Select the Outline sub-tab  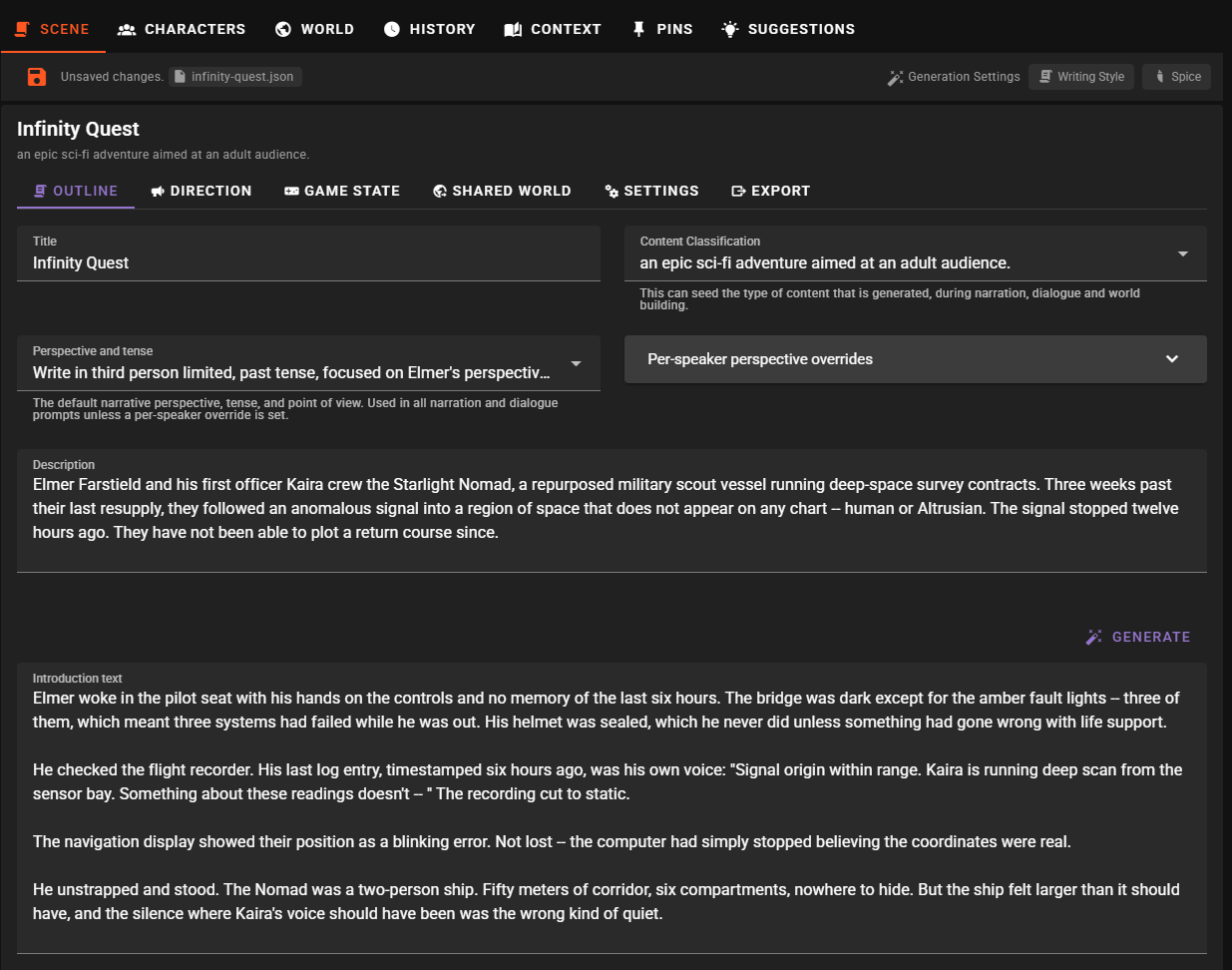tap(76, 191)
